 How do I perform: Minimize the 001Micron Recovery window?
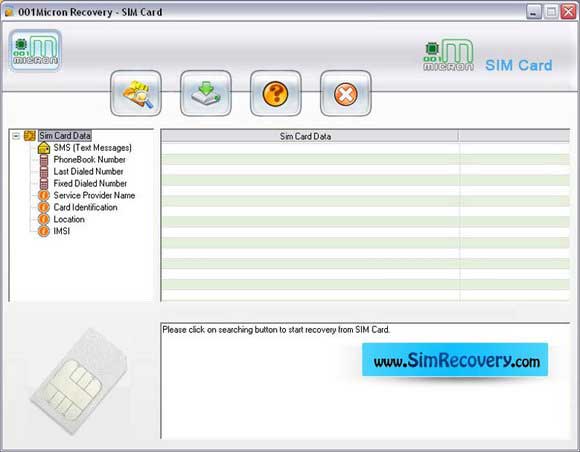tap(534, 12)
